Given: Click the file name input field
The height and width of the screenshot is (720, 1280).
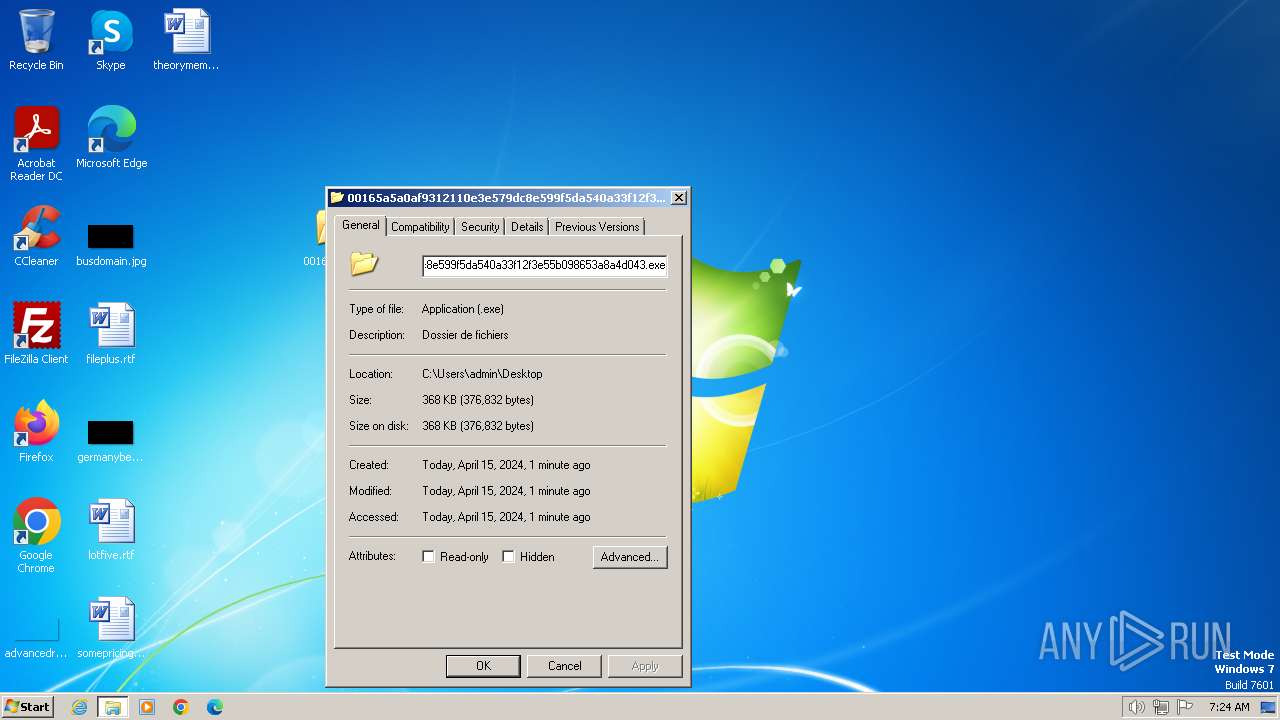Looking at the screenshot, I should (x=544, y=265).
